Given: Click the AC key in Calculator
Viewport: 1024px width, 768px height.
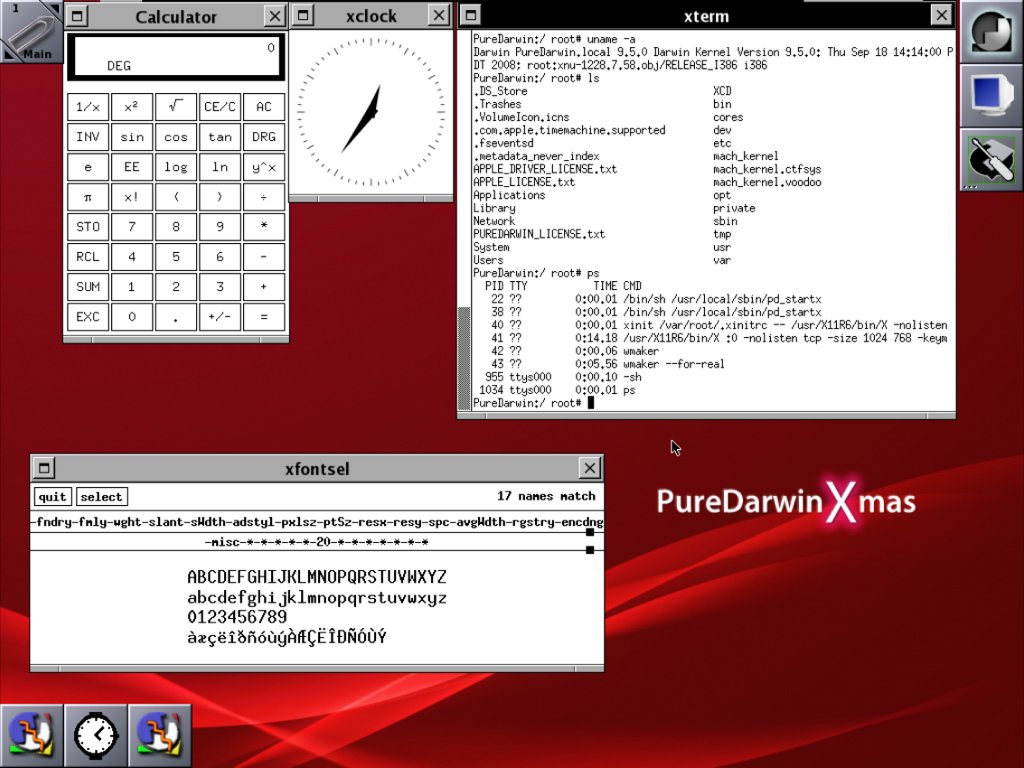Looking at the screenshot, I should (x=264, y=106).
